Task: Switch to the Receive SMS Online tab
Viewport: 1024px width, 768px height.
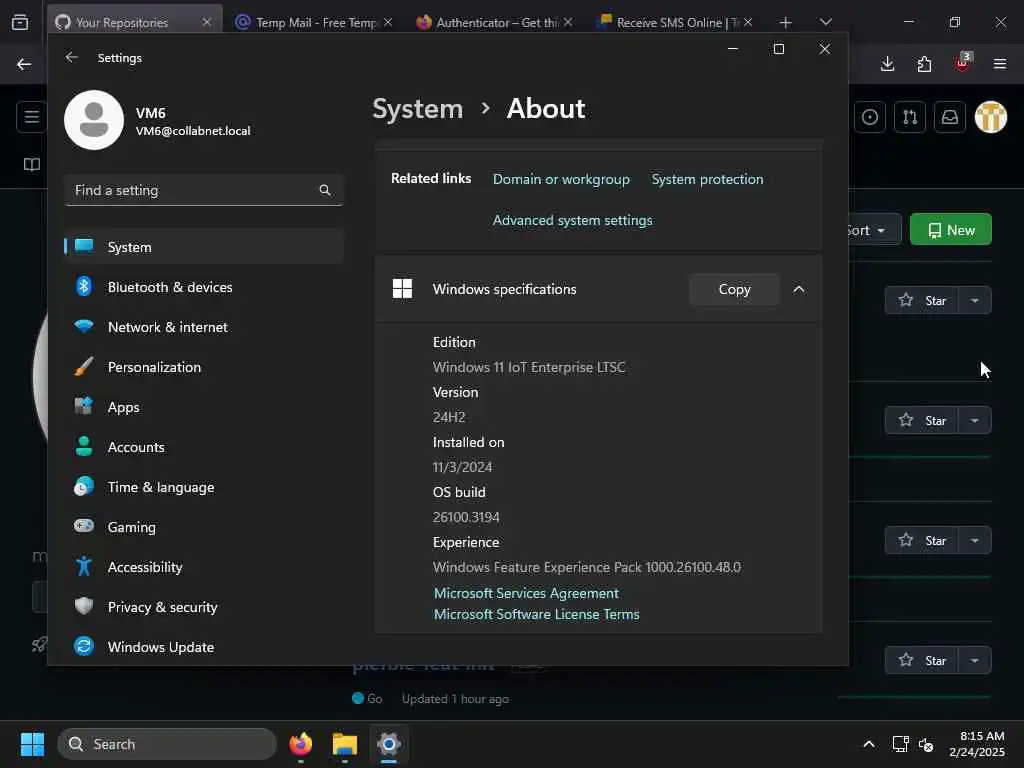Action: 676,22
